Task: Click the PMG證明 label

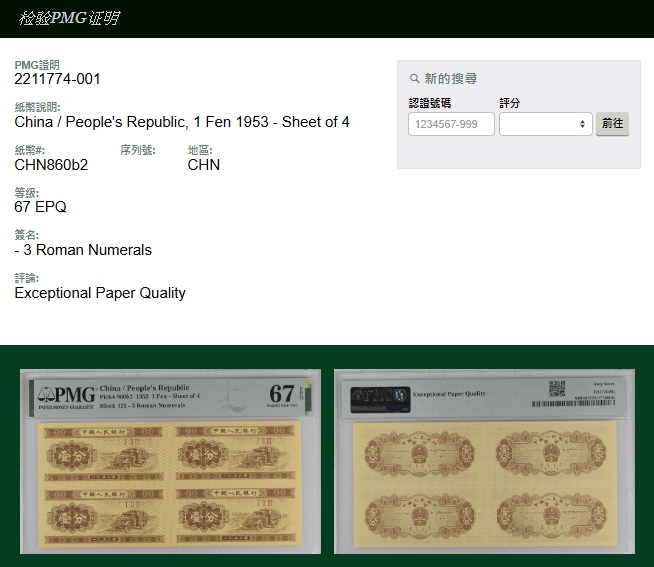Action: 37,65
